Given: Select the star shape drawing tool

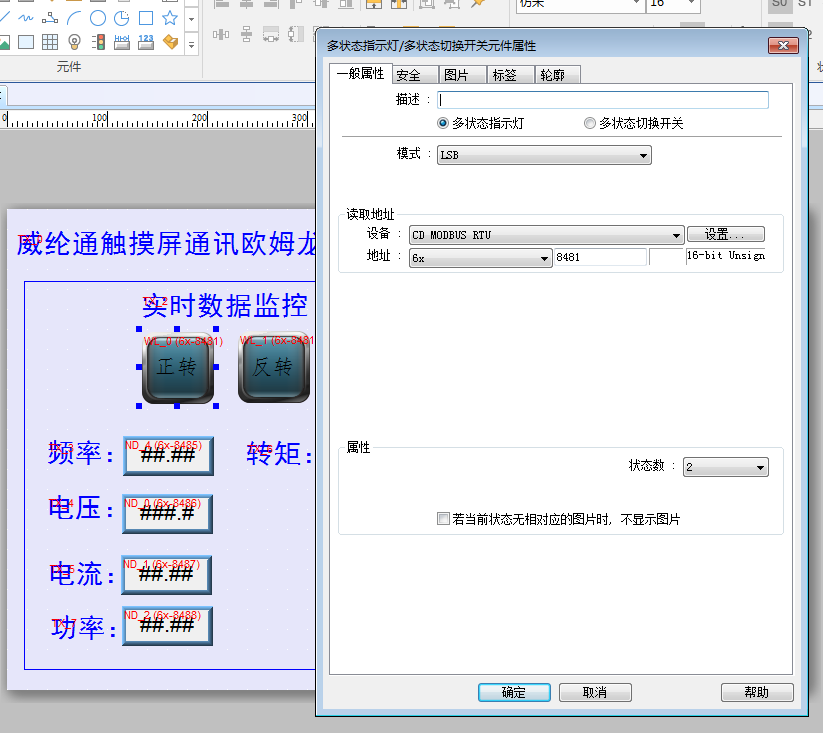Looking at the screenshot, I should [170, 18].
